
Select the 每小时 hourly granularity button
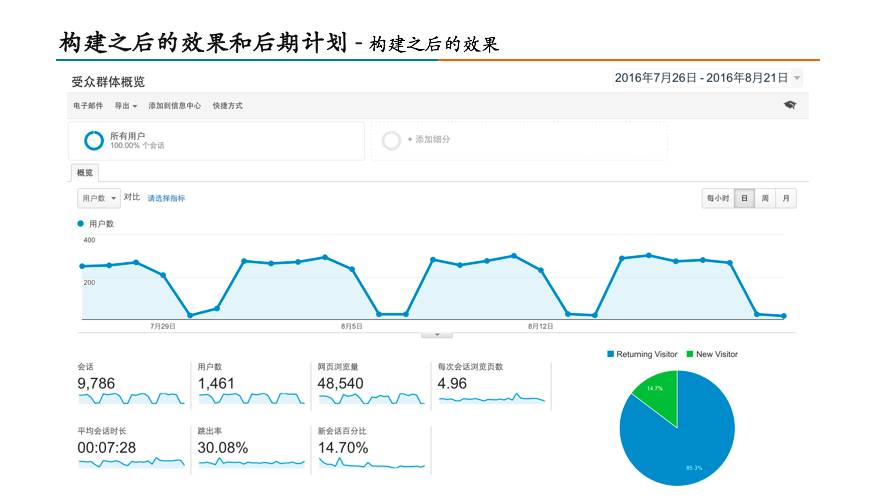(718, 198)
